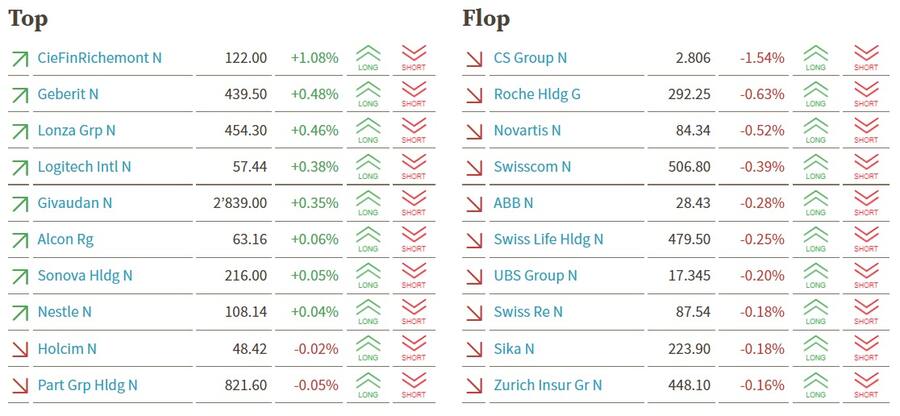The height and width of the screenshot is (416, 900).
Task: Select the LONG icon for Givaudan N
Action: coord(368,203)
